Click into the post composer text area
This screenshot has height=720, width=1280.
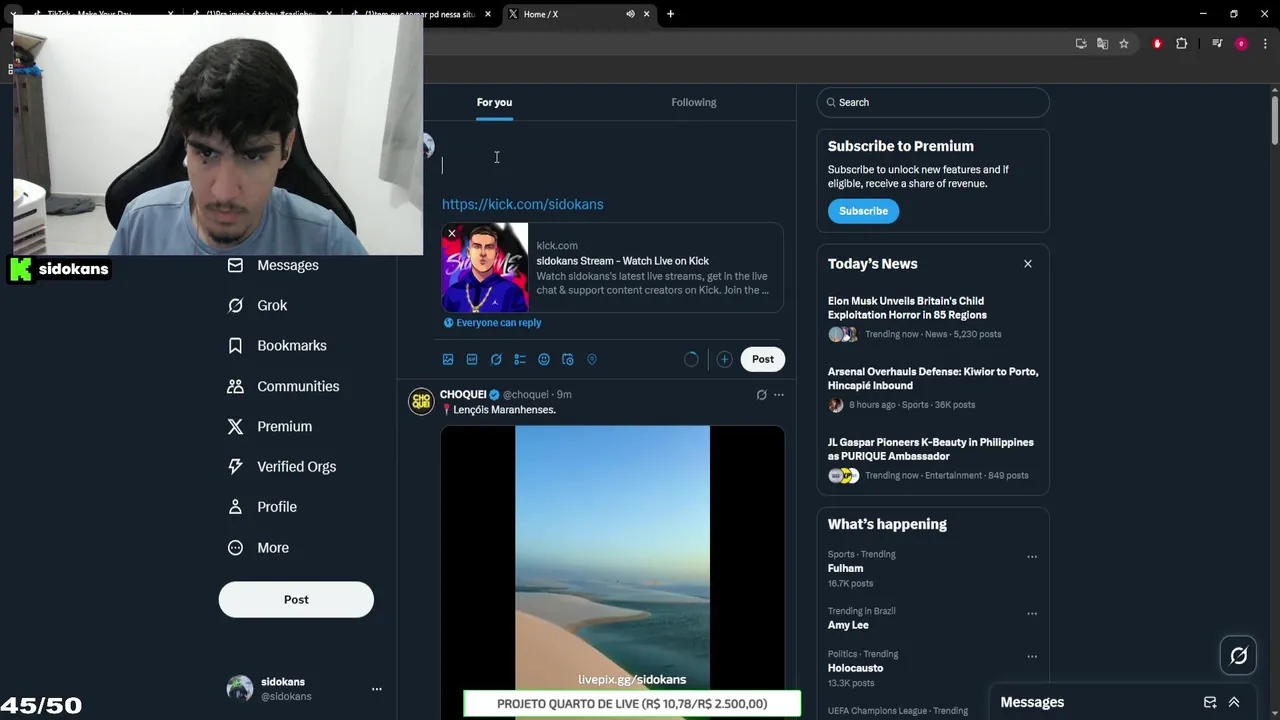click(610, 166)
